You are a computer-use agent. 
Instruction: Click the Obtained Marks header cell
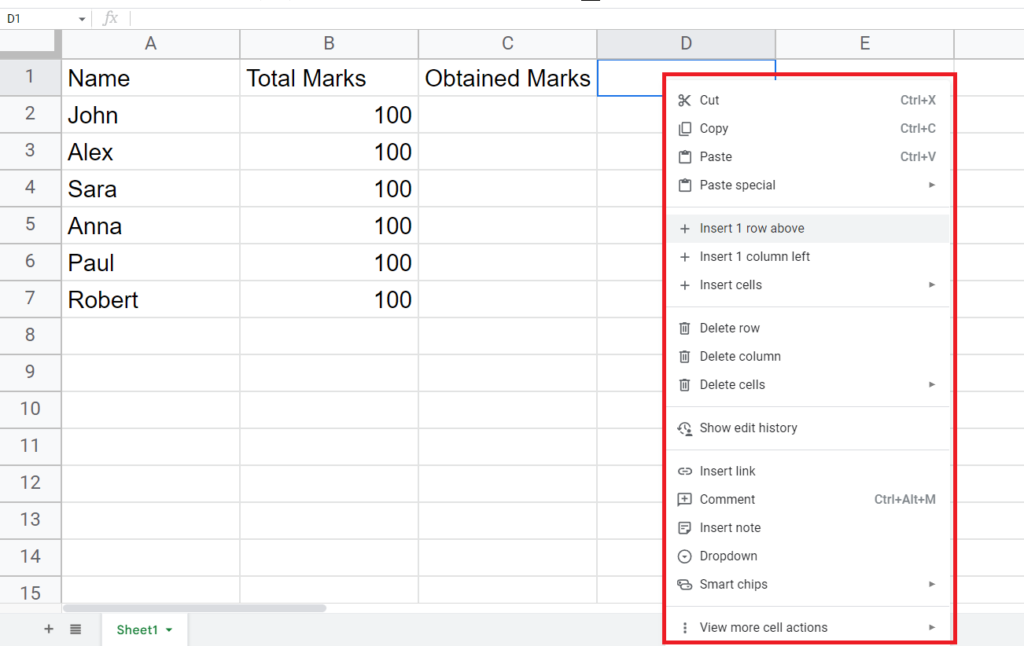pos(507,78)
